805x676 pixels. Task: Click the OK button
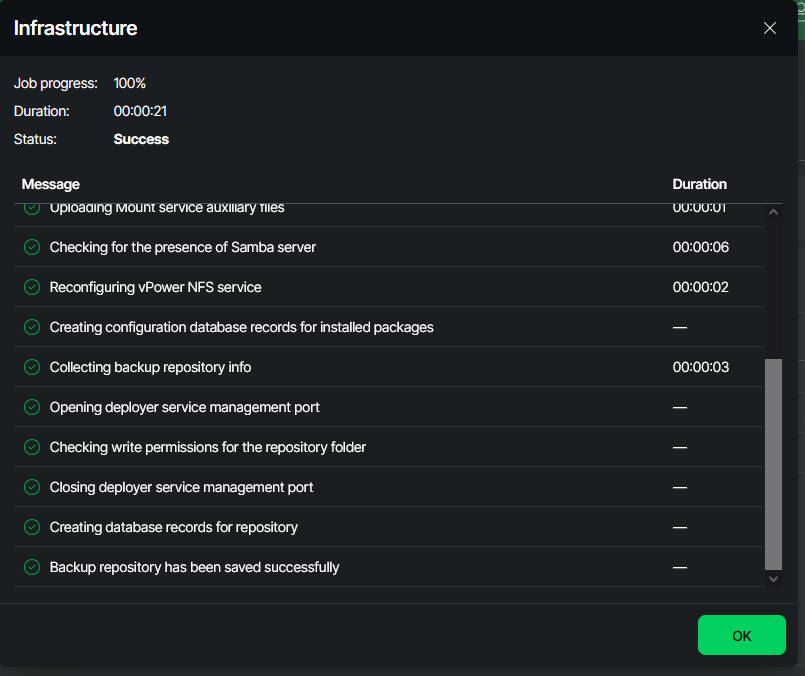741,635
